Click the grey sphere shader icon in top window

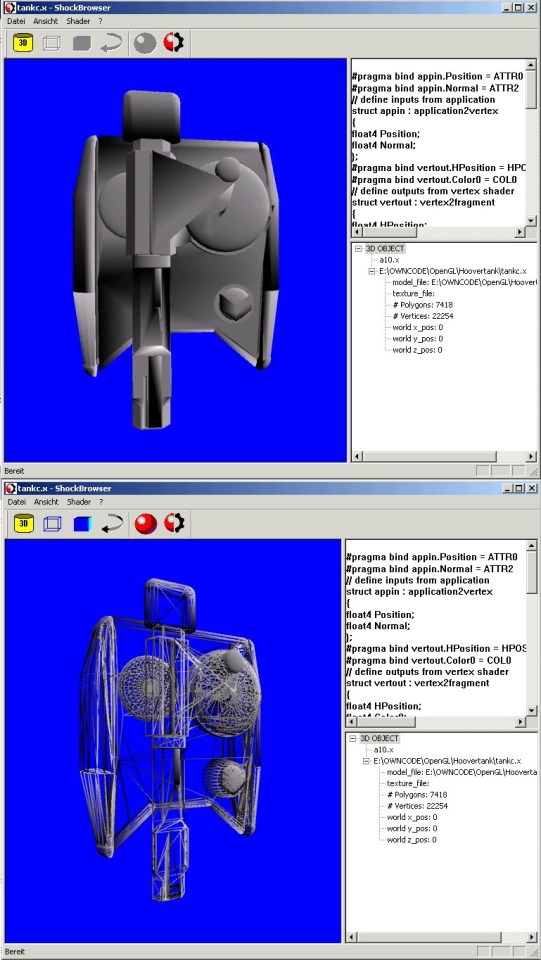click(x=145, y=43)
